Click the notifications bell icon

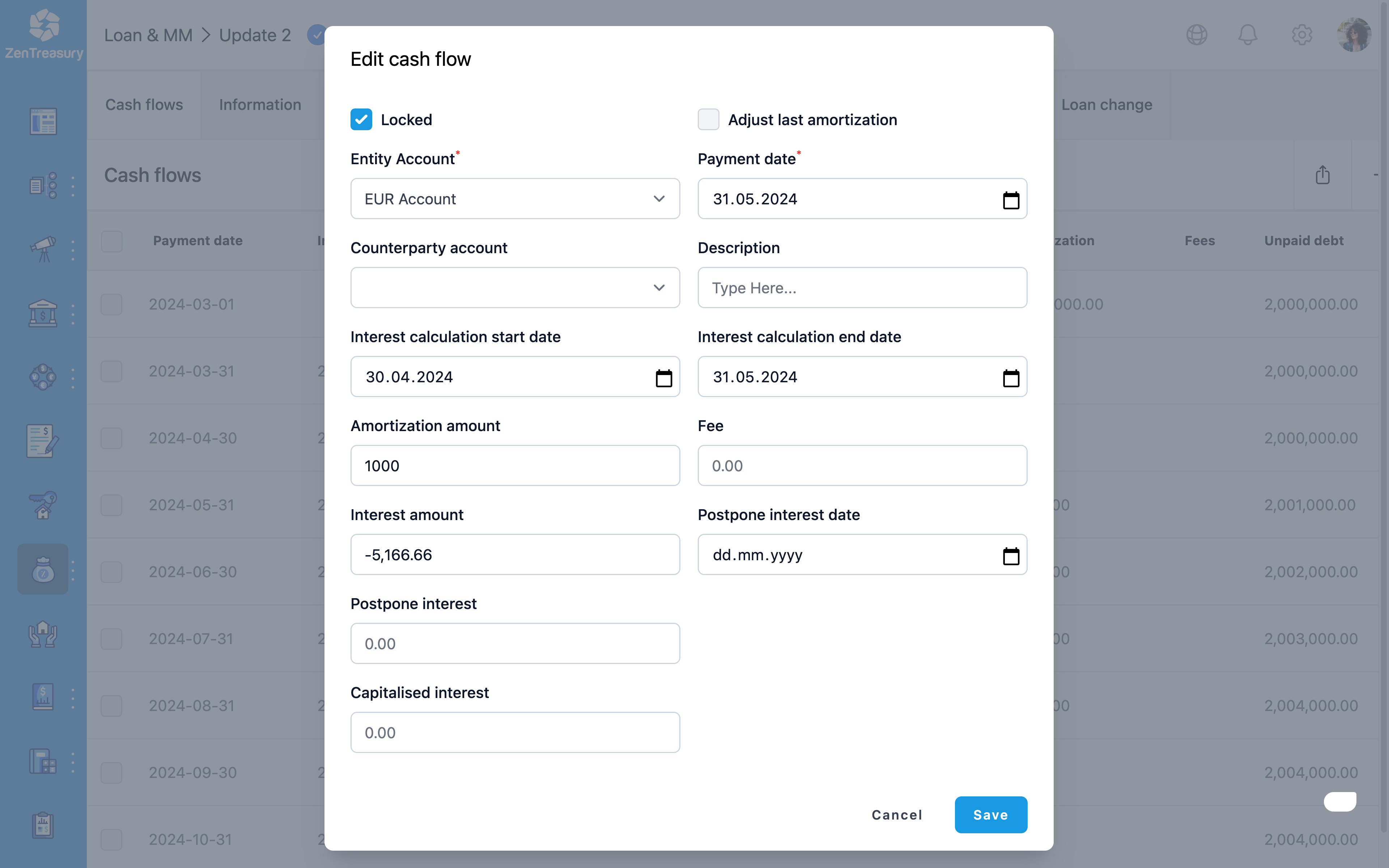[x=1247, y=35]
